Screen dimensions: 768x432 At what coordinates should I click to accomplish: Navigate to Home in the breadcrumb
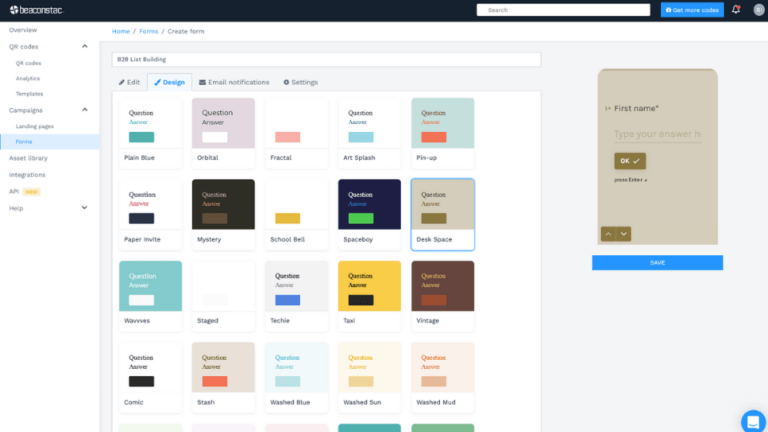(x=121, y=31)
